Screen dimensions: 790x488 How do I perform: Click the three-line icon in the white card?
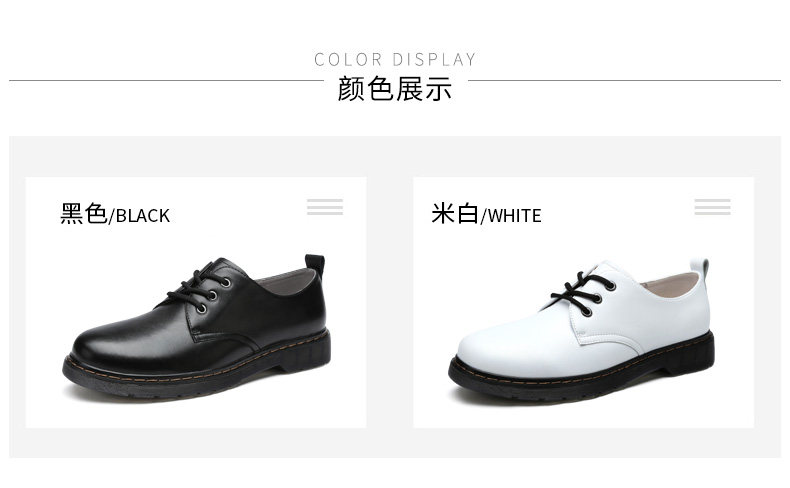point(712,207)
